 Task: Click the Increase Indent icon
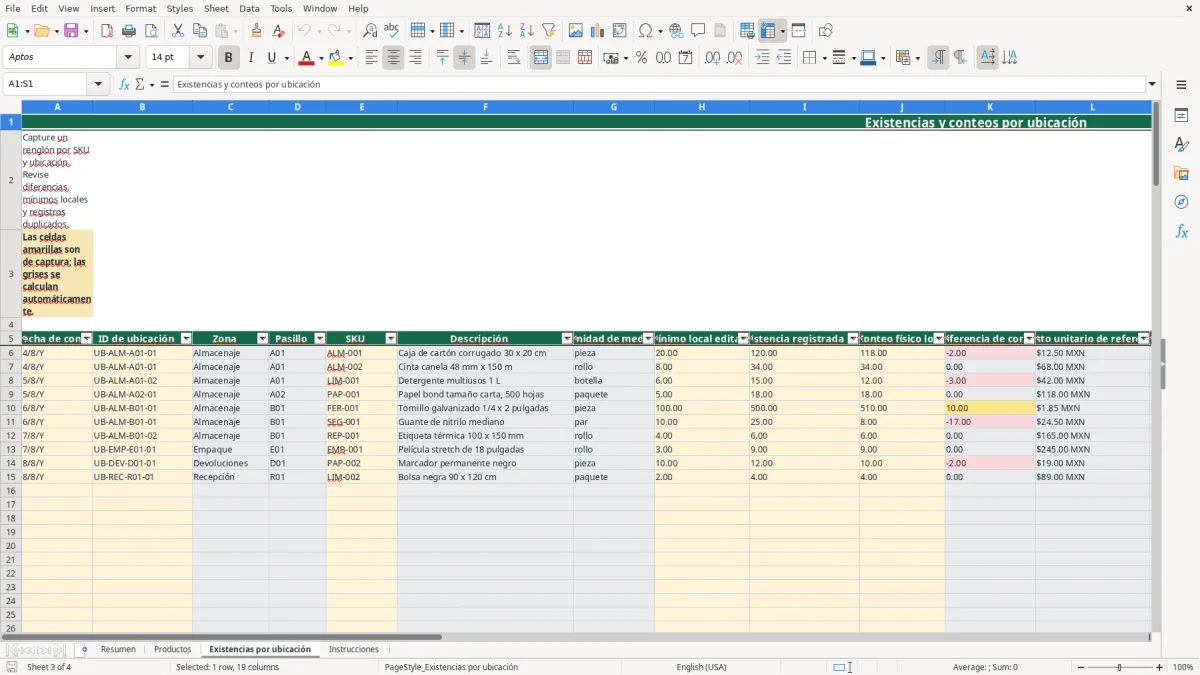point(762,58)
